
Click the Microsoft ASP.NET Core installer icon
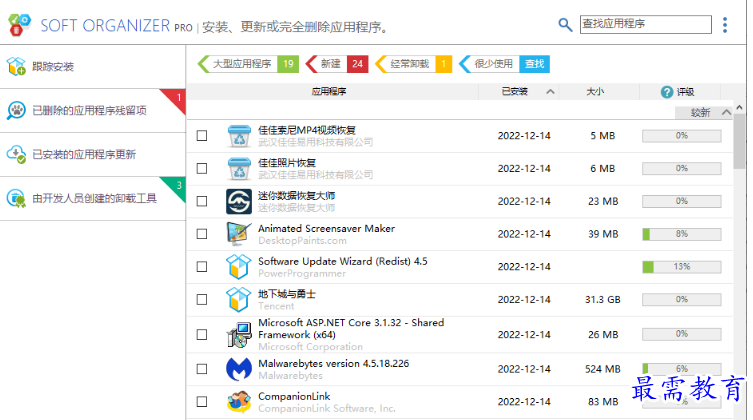tap(239, 335)
